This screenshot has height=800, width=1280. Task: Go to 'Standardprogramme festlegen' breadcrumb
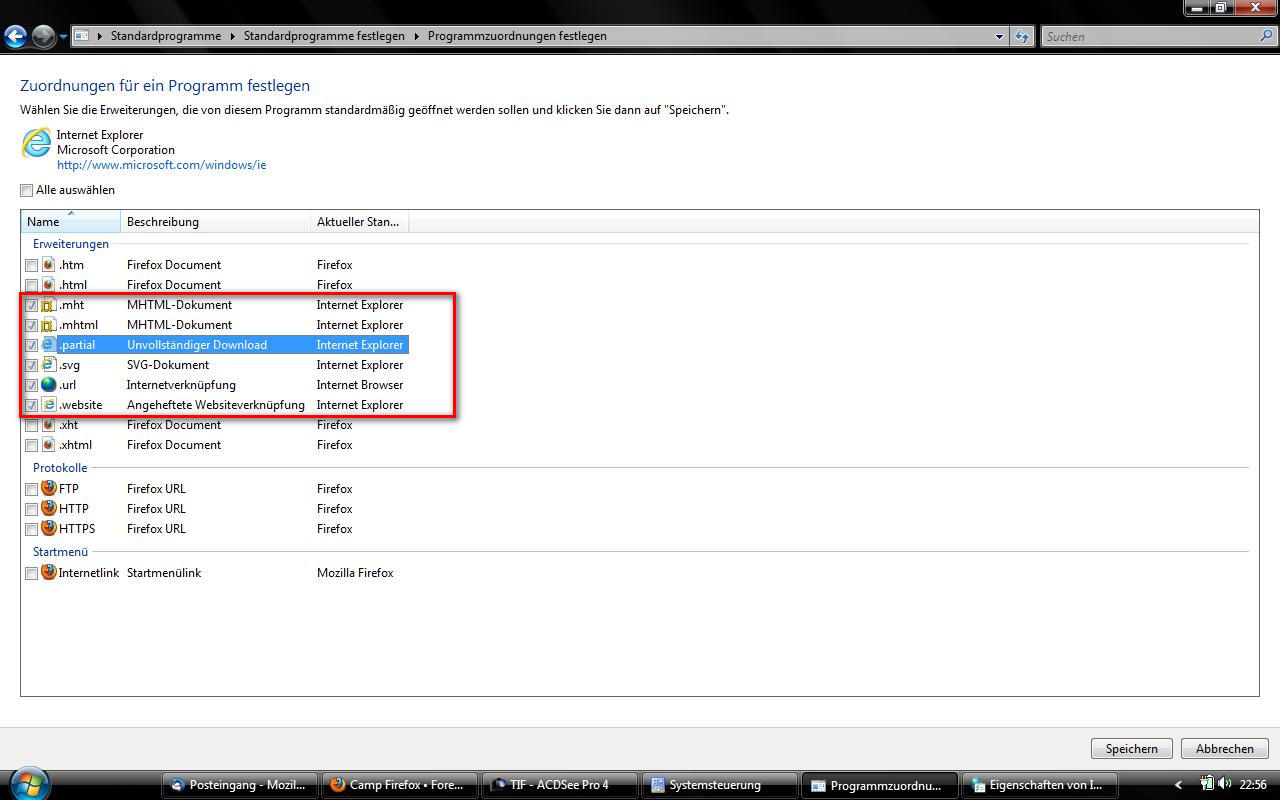click(x=324, y=36)
